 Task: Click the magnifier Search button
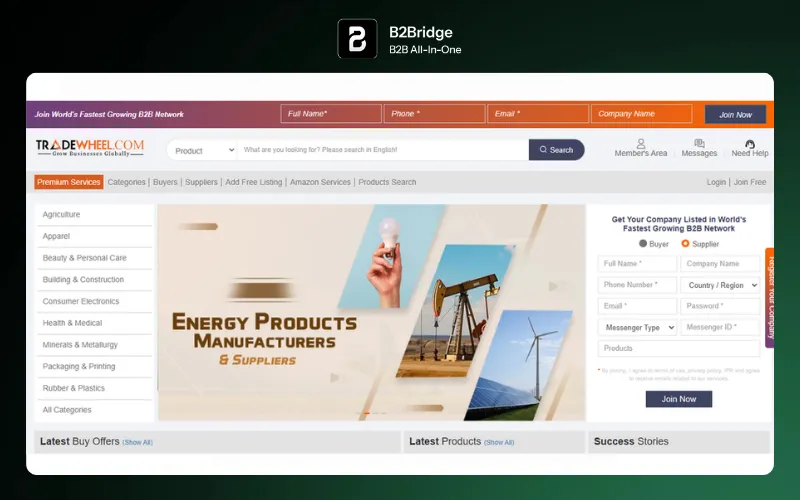[557, 150]
